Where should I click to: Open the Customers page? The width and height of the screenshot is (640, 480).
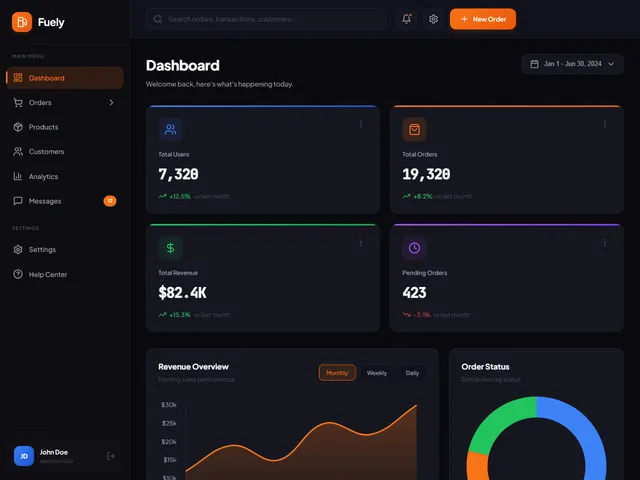click(65, 151)
